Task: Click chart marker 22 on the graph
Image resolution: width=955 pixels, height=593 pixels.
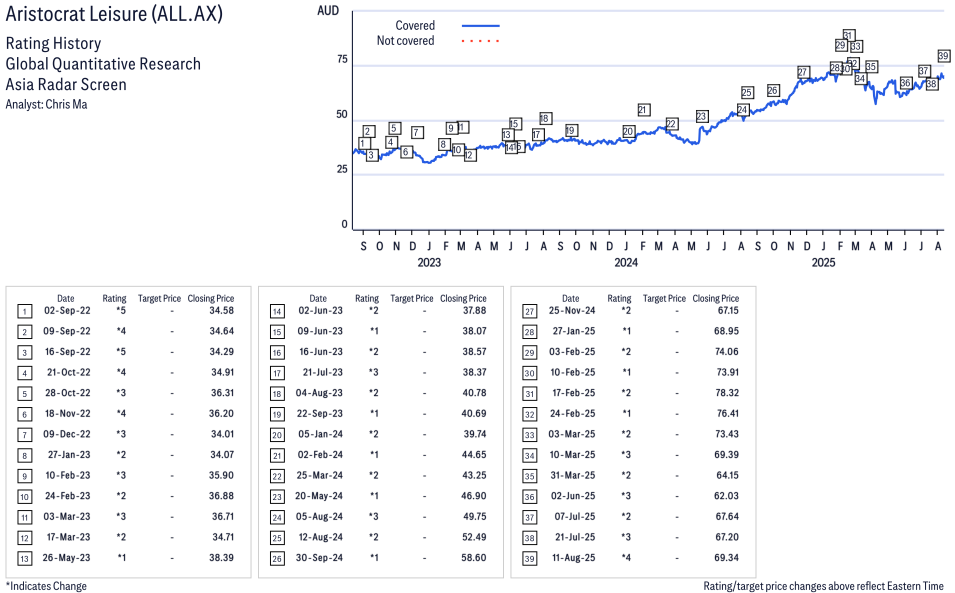Action: click(672, 124)
